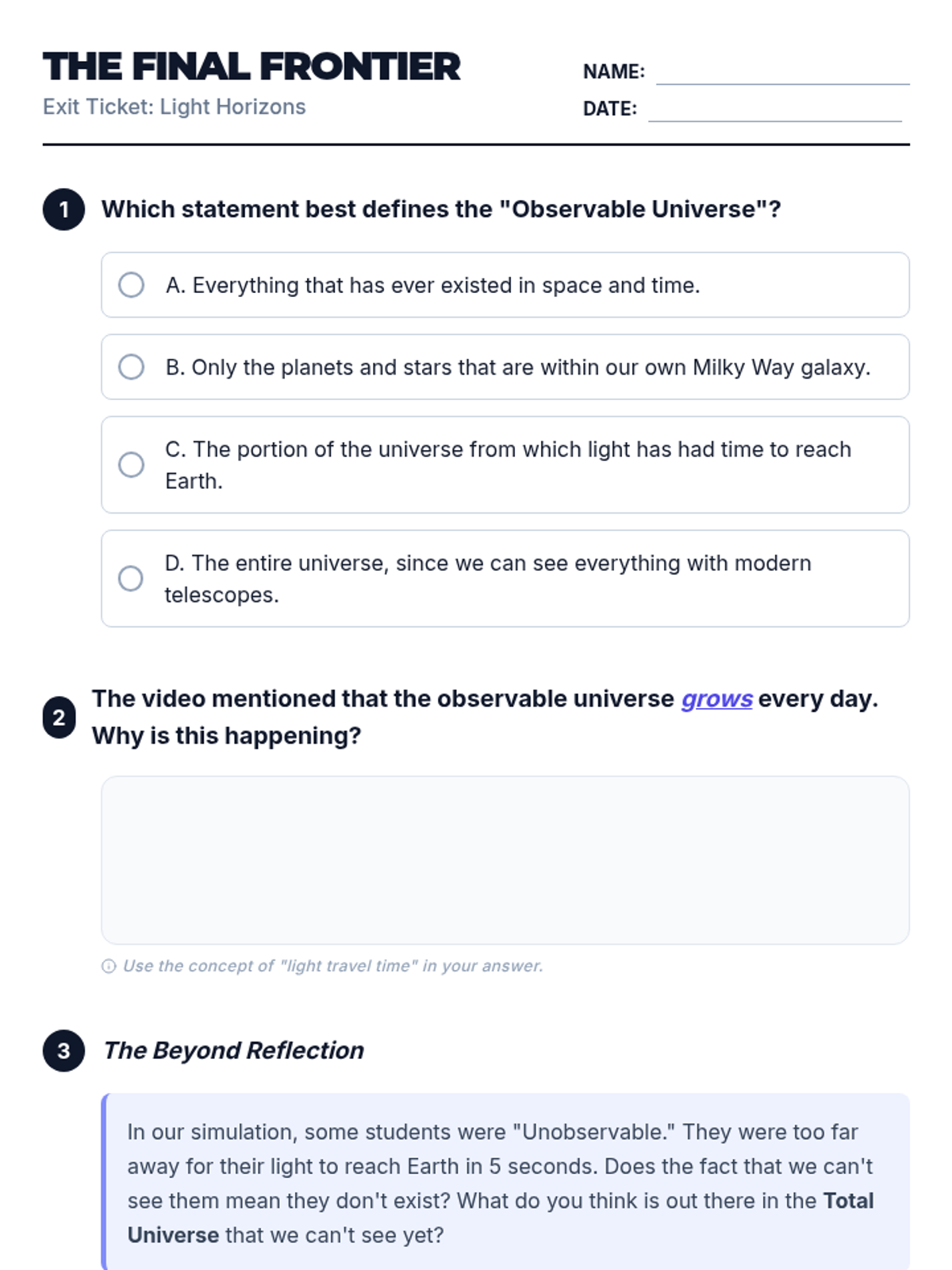Choose option C radio button

(x=131, y=464)
